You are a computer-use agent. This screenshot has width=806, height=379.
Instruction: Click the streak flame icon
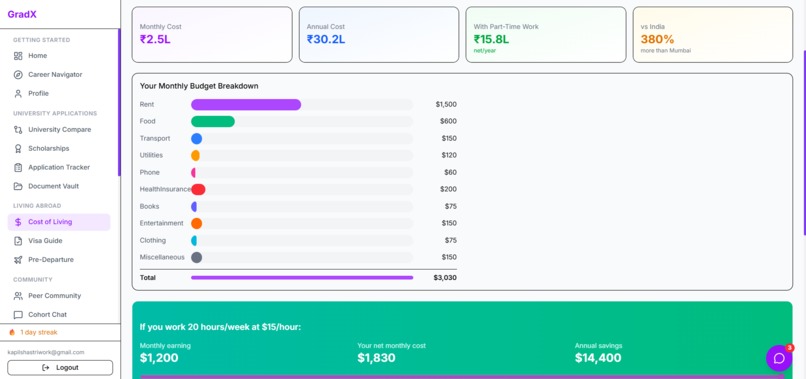(12, 332)
